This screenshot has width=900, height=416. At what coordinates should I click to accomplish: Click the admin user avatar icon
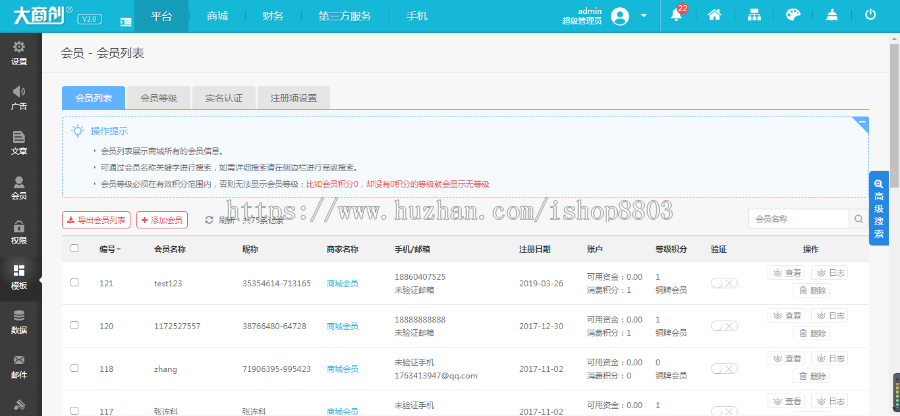(x=620, y=16)
